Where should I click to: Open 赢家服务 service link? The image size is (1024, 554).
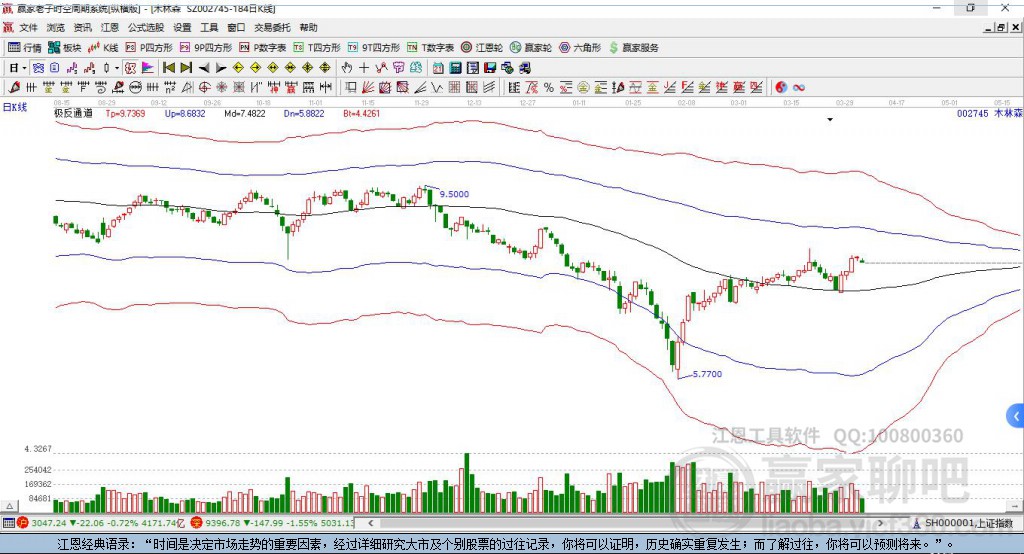(x=633, y=48)
